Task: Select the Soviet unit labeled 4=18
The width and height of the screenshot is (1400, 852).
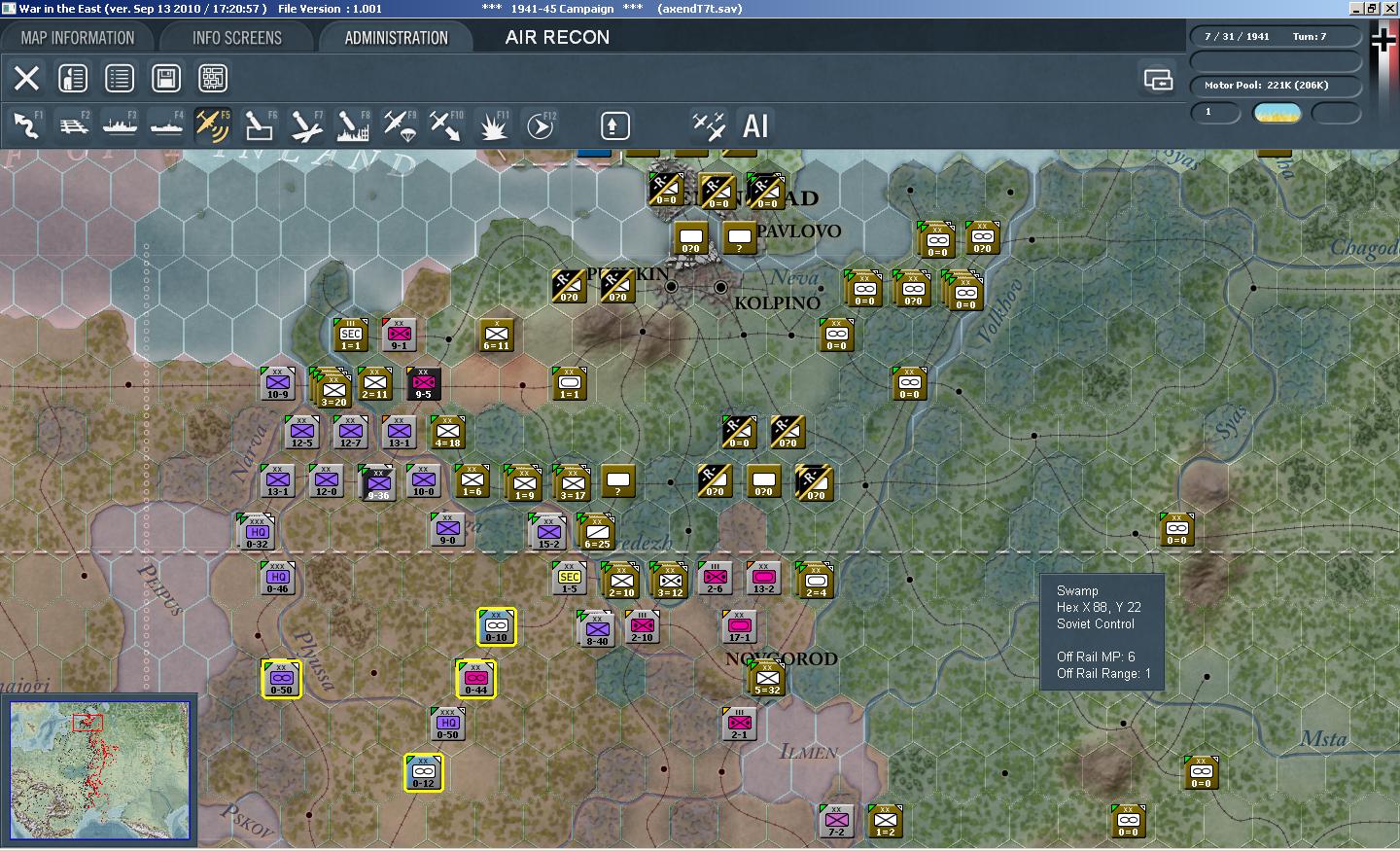Action: (448, 431)
